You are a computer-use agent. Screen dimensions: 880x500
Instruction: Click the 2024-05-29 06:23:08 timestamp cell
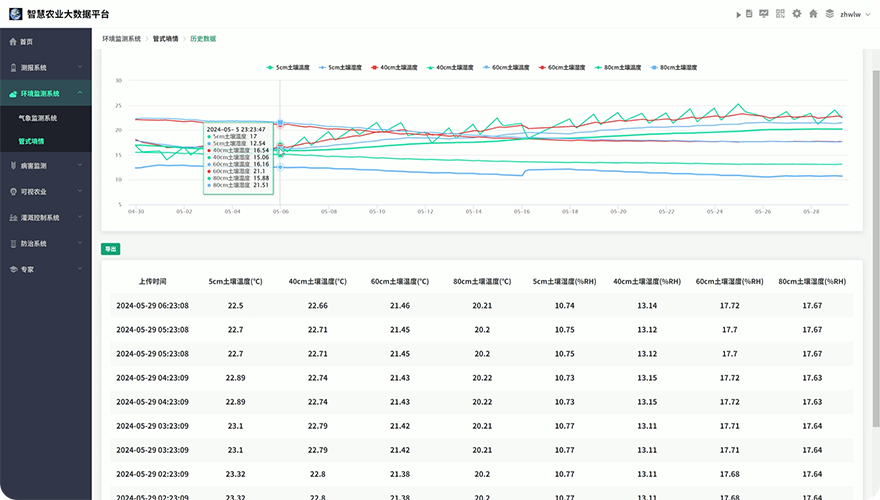point(152,306)
